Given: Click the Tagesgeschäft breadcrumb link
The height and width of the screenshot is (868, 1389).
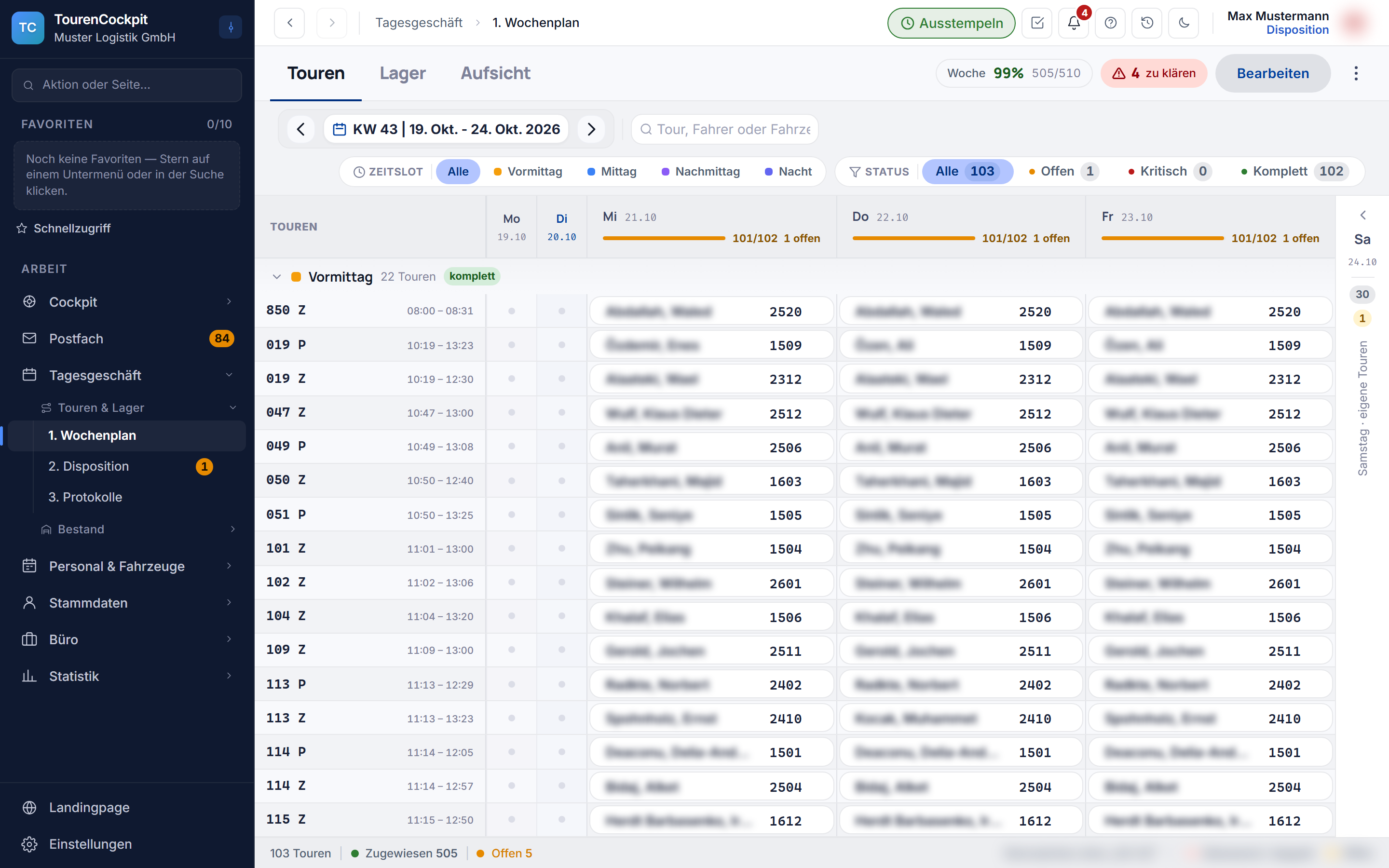Looking at the screenshot, I should pos(419,23).
